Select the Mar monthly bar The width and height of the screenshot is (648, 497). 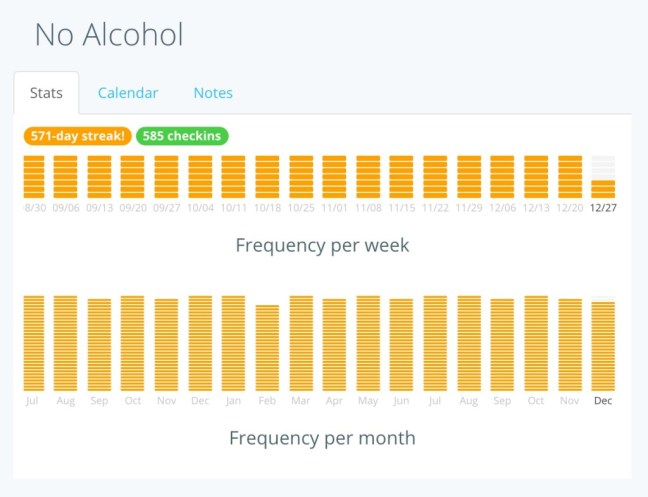301,343
